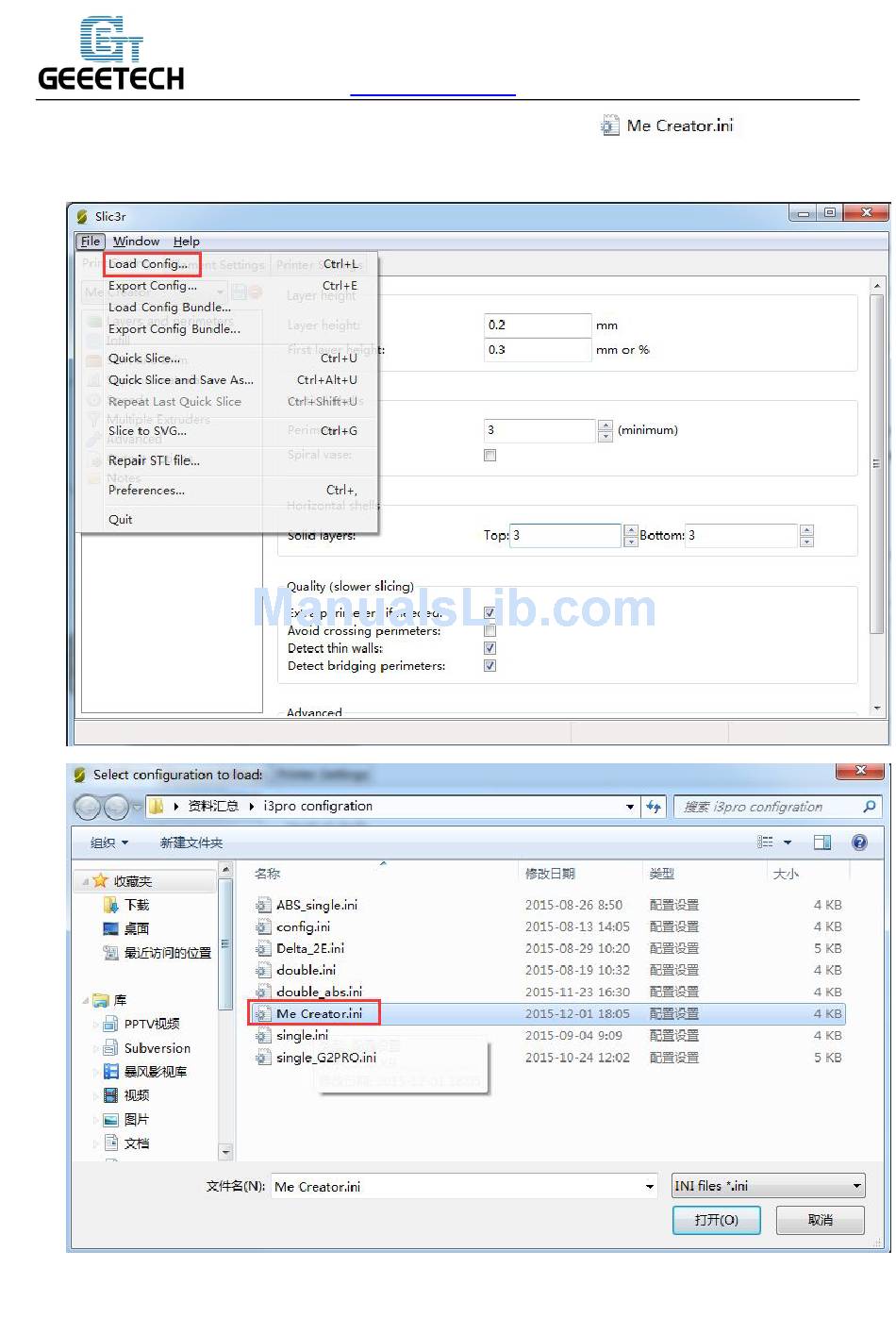
Task: Click the 搜索 i3pro configration search box
Action: point(777,807)
